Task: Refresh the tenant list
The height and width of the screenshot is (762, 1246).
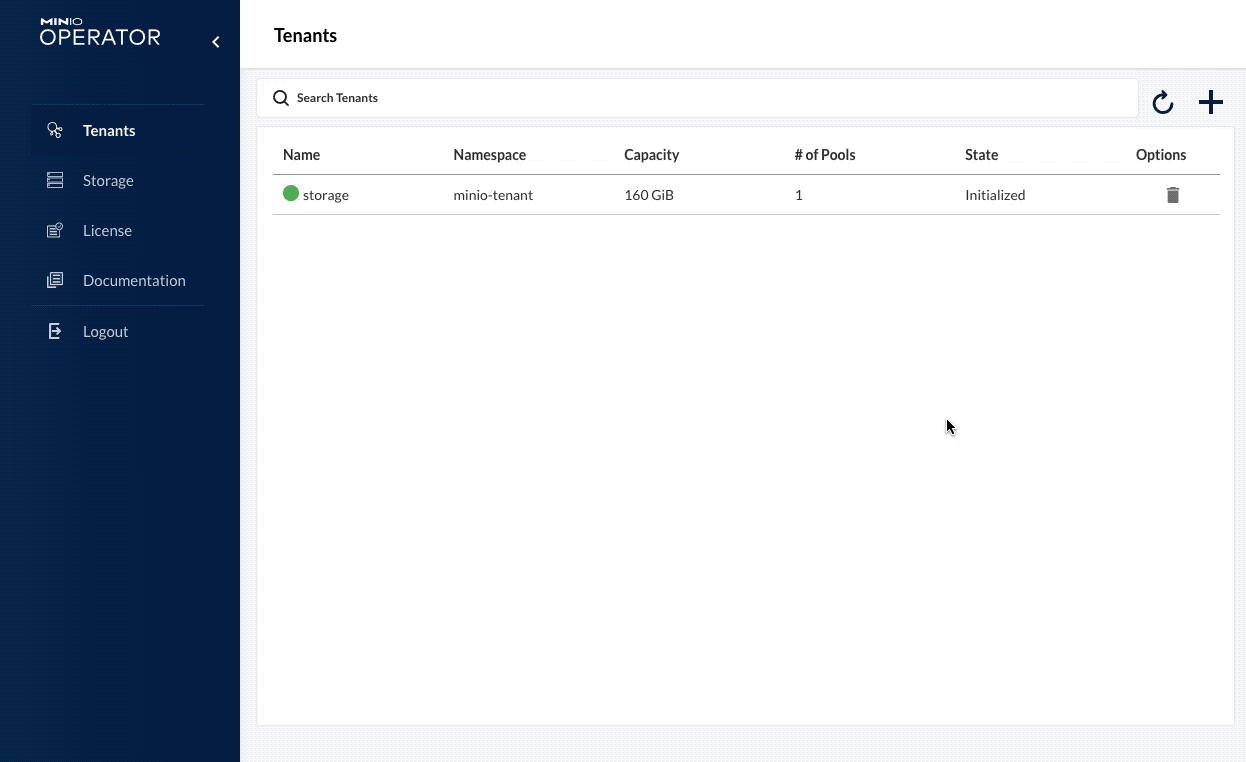Action: pyautogui.click(x=1162, y=101)
